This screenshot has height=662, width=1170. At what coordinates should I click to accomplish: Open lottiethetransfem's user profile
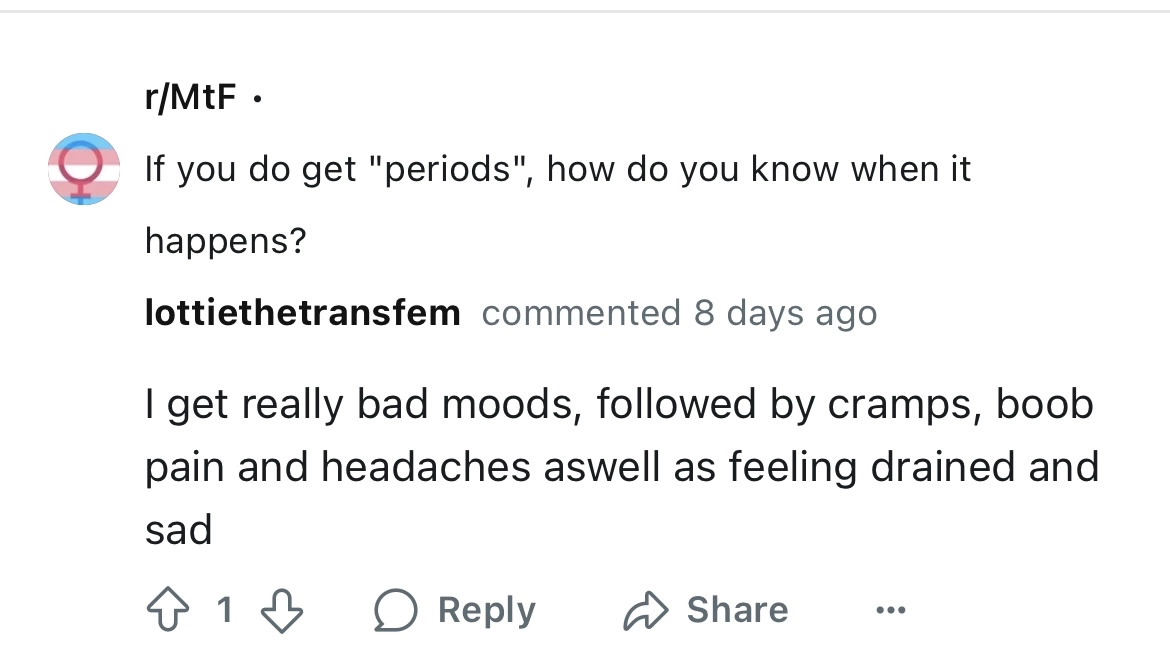(x=302, y=313)
